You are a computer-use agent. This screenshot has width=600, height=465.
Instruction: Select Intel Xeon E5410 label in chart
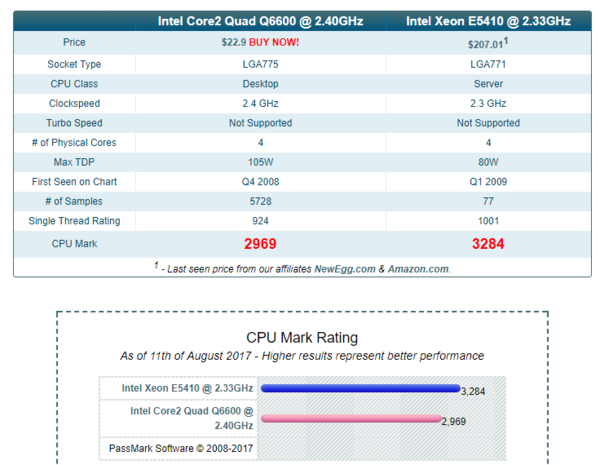point(187,389)
